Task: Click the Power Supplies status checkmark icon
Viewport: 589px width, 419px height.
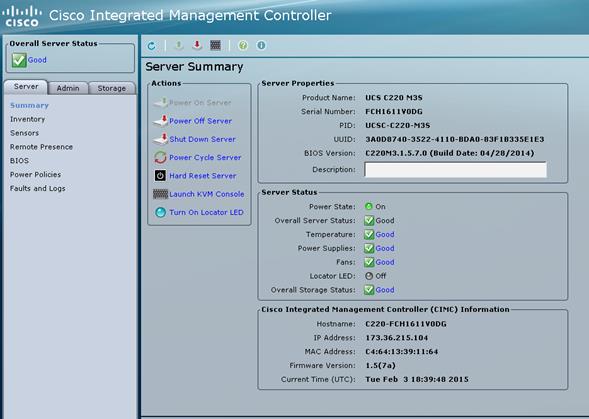Action: pos(369,248)
